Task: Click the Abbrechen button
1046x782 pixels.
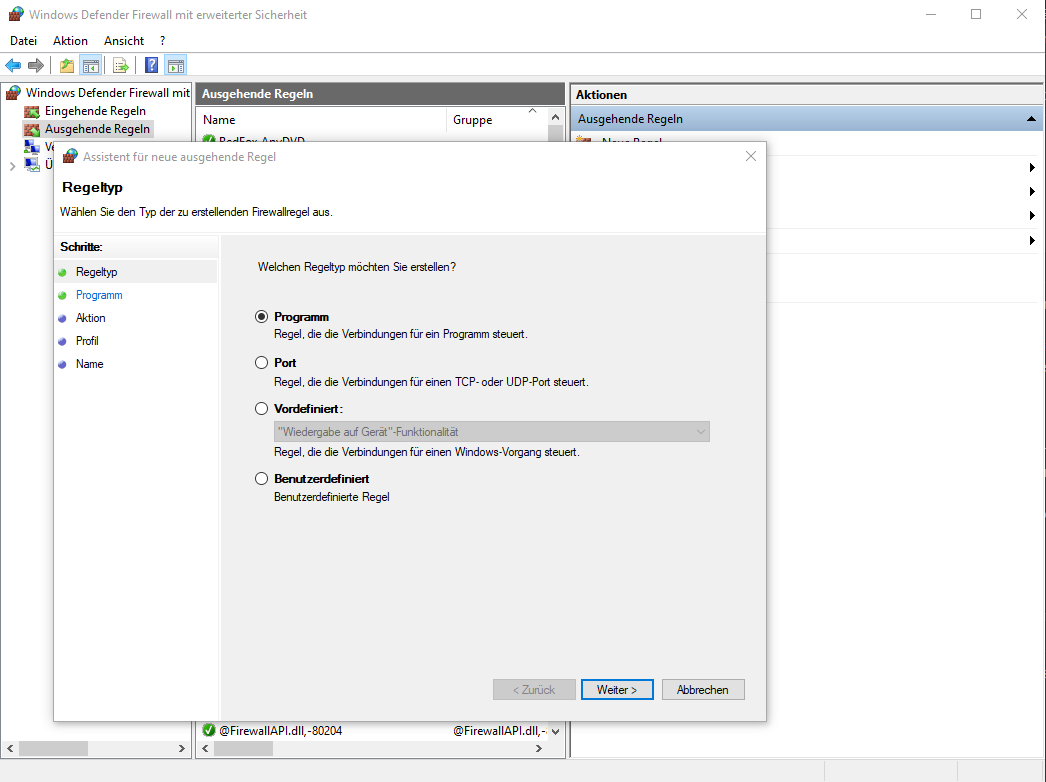Action: coord(703,690)
